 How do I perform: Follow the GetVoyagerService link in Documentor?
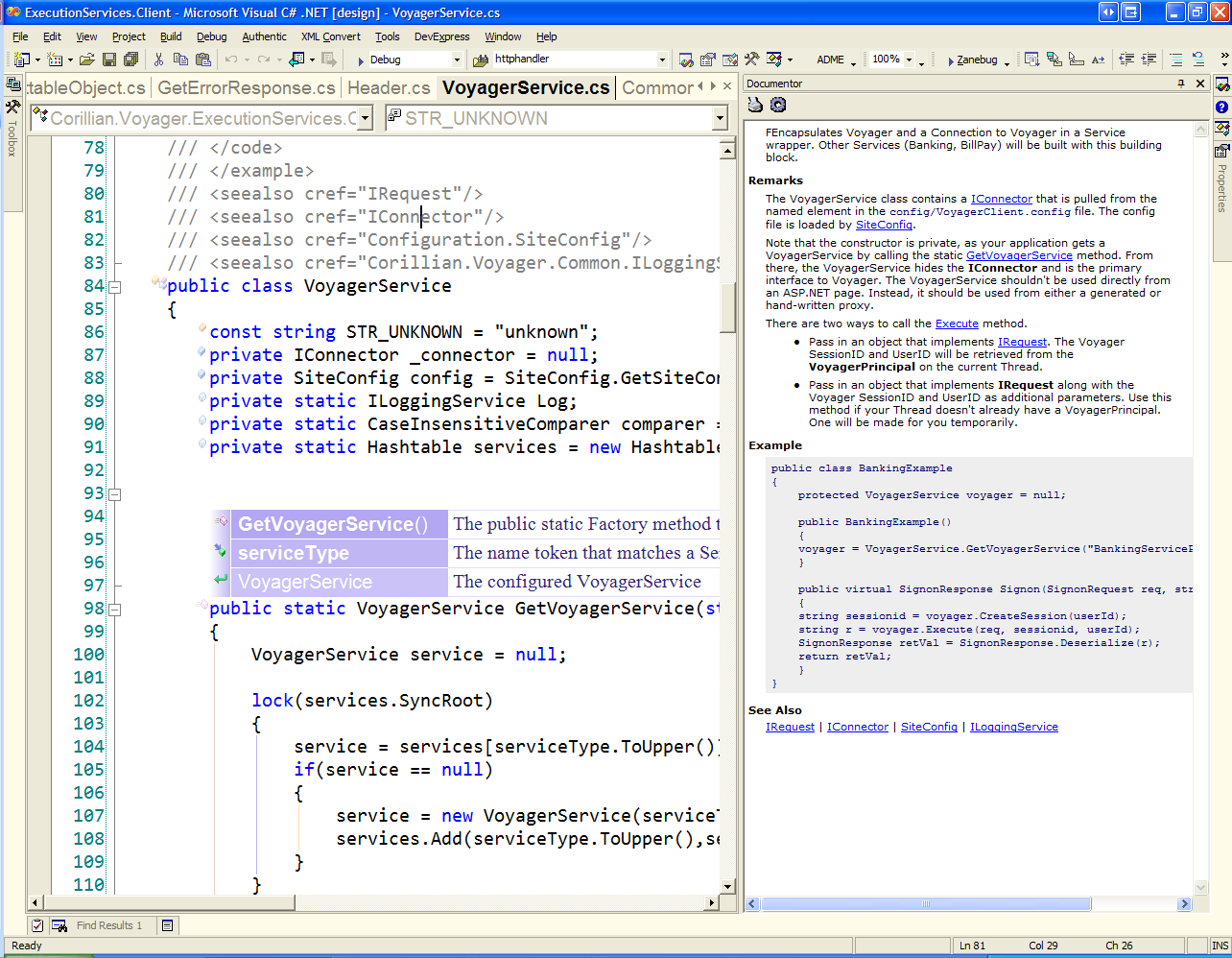point(1019,255)
